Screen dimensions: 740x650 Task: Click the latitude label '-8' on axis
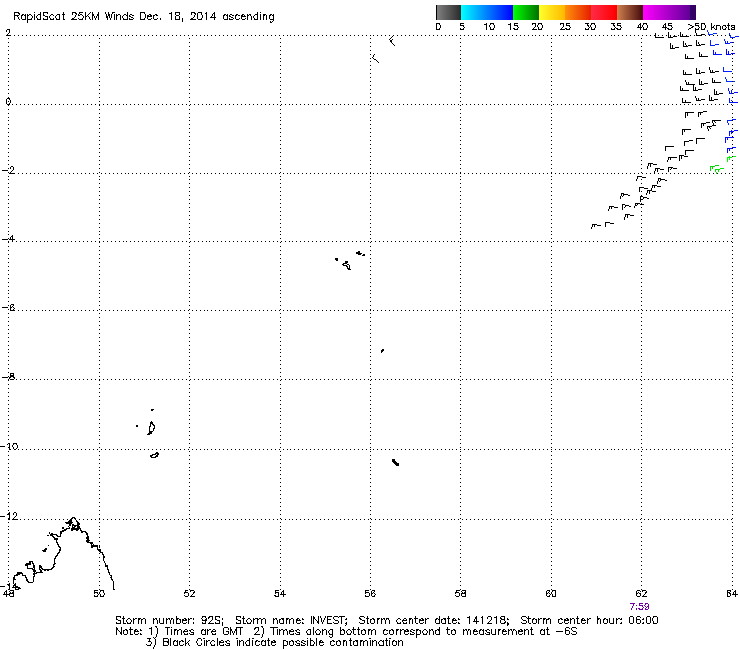[x=8, y=377]
